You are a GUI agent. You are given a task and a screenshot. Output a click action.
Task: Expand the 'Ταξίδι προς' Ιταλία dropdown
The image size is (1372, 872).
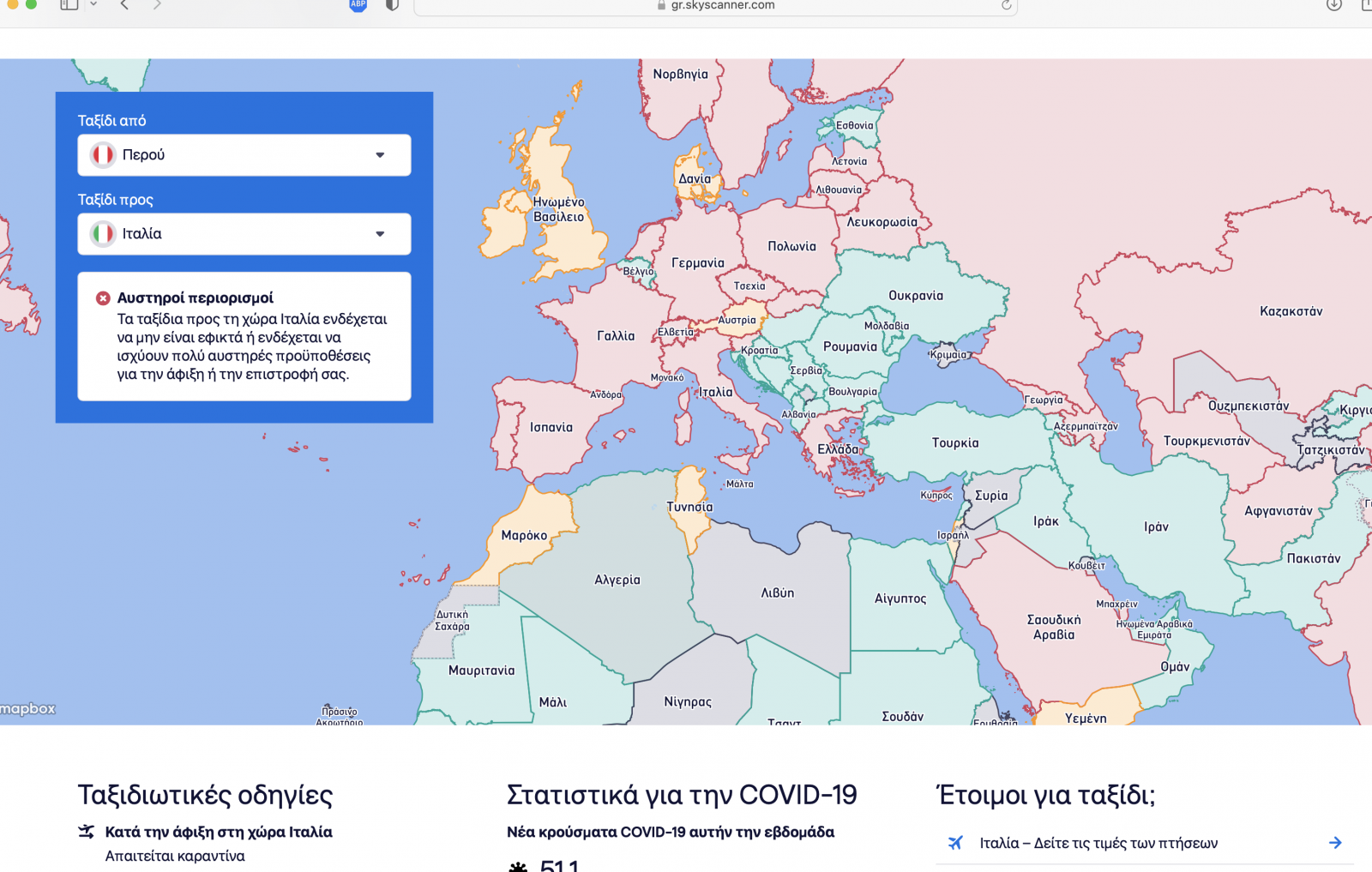tap(244, 234)
